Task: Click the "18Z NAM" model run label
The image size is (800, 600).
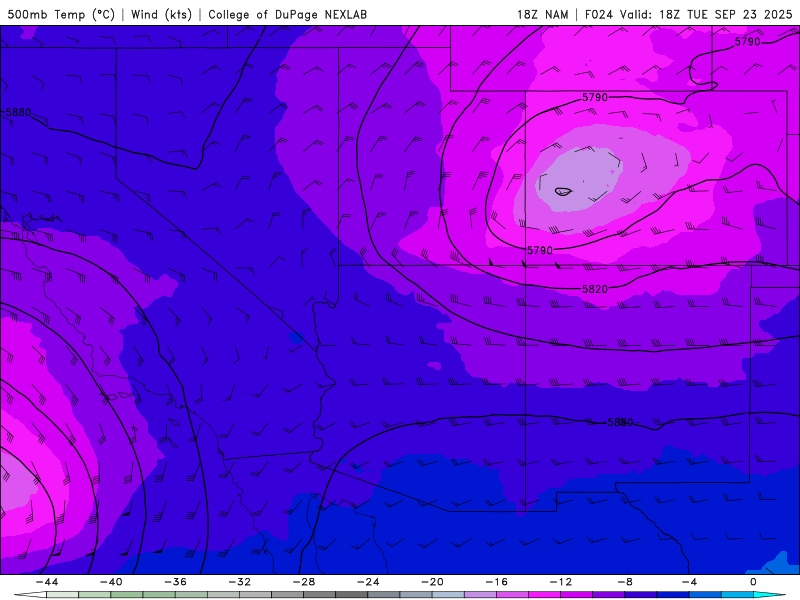Action: pyautogui.click(x=542, y=14)
